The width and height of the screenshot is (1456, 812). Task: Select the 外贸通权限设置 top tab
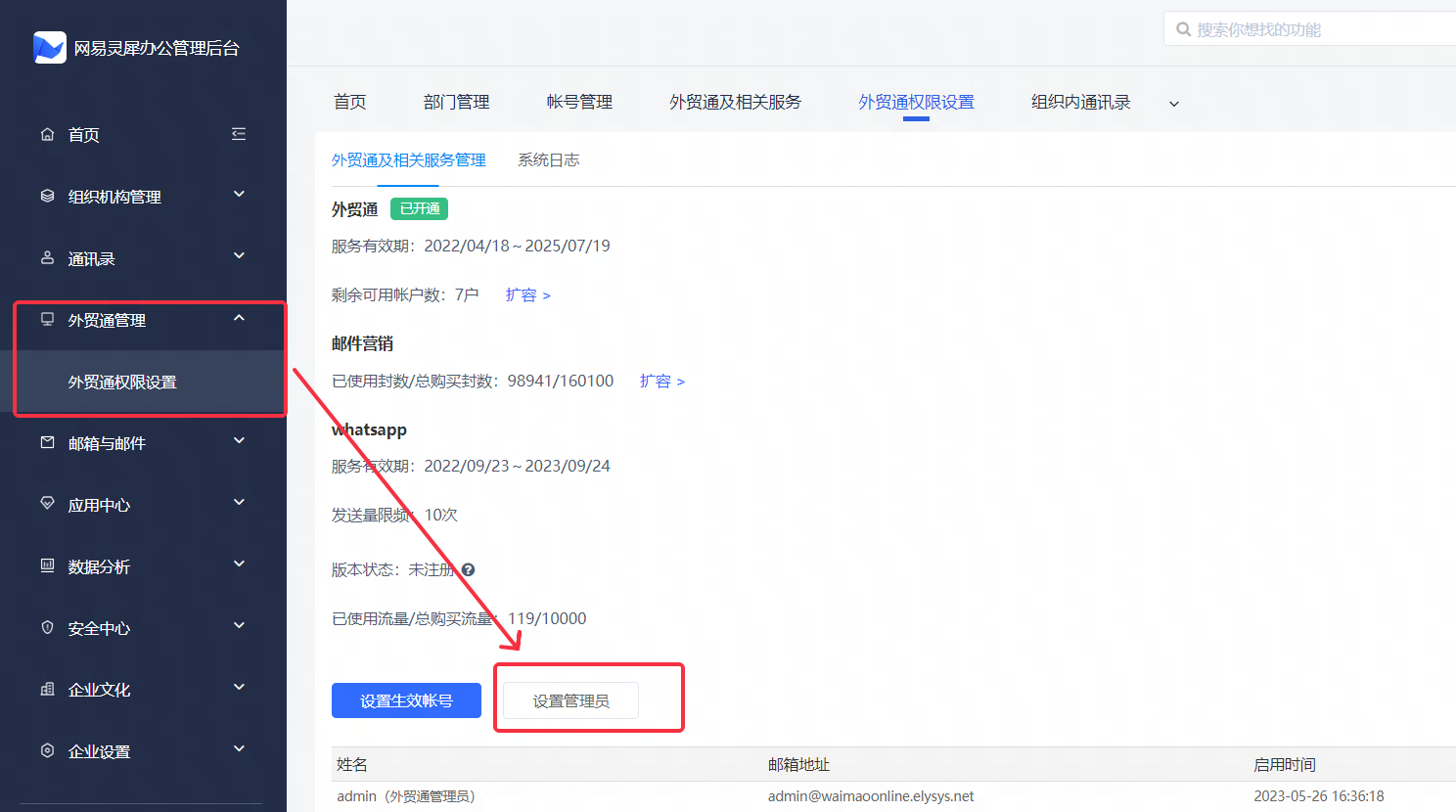tap(917, 102)
